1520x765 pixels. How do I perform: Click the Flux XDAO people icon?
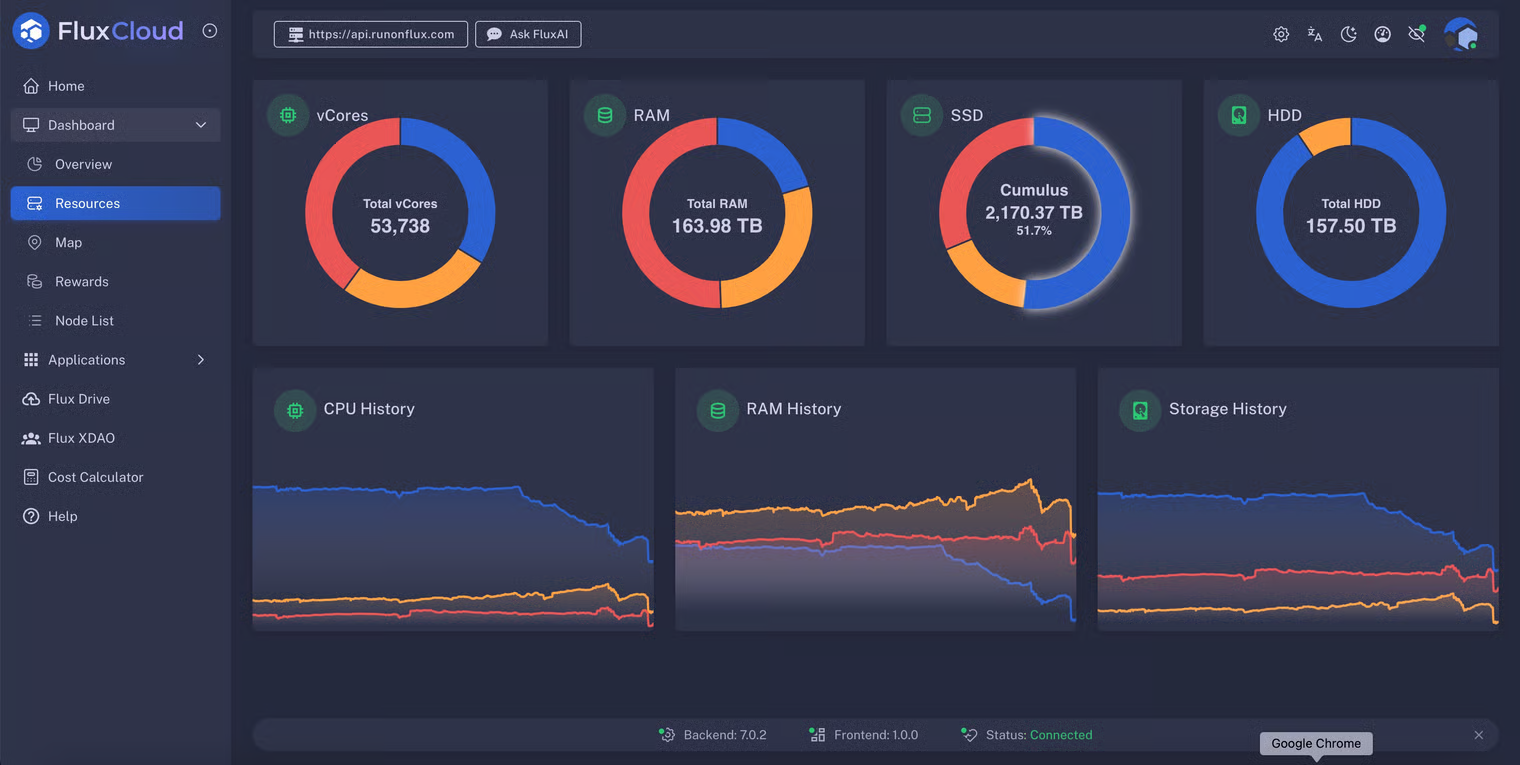pos(31,438)
